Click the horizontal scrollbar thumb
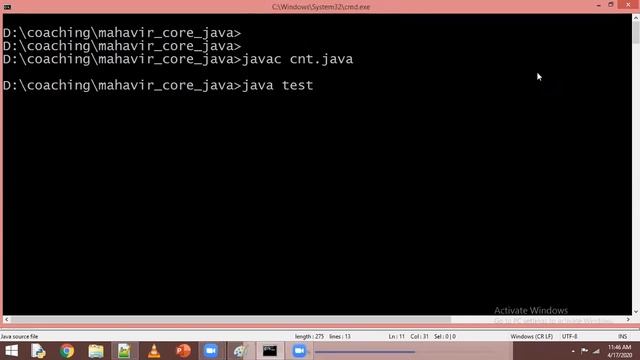 [231, 320]
